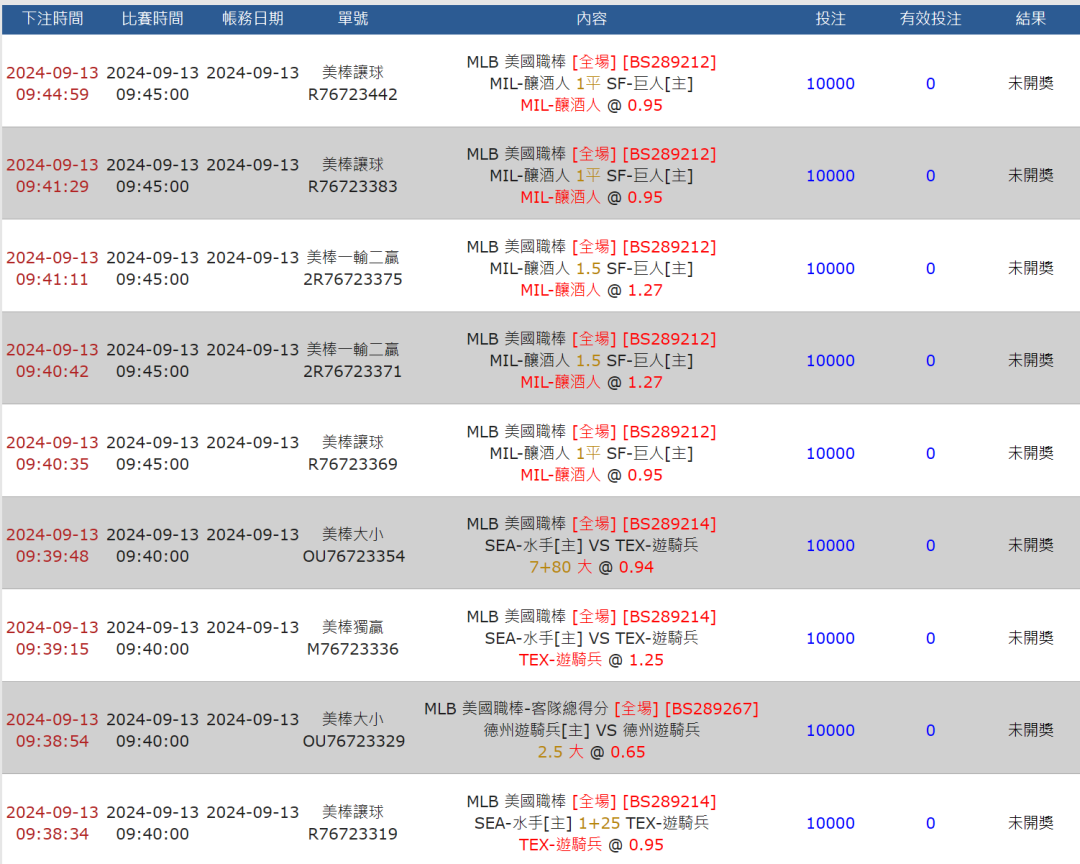Click 10000 stake in 2R76723371 row
Image resolution: width=1080 pixels, height=864 pixels.
(830, 361)
